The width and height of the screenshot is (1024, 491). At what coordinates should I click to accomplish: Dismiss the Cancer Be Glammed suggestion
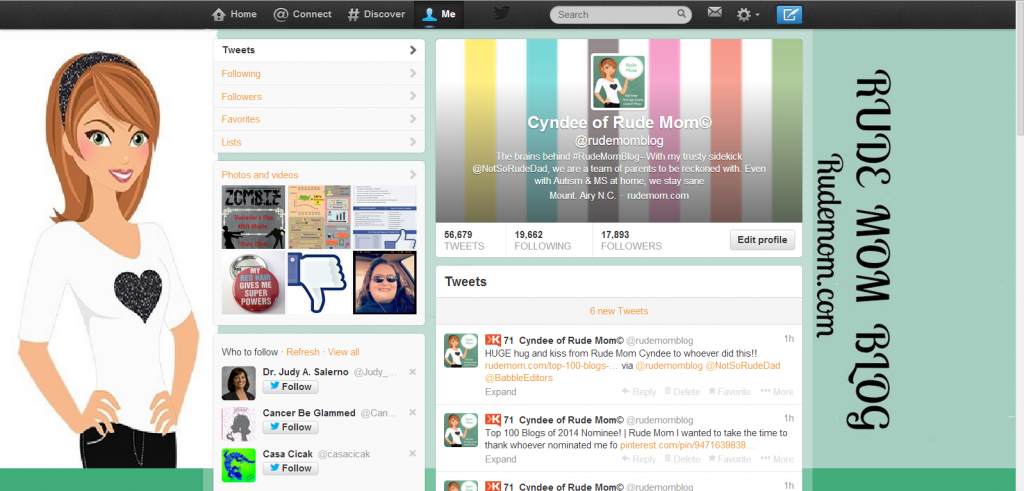pos(412,413)
